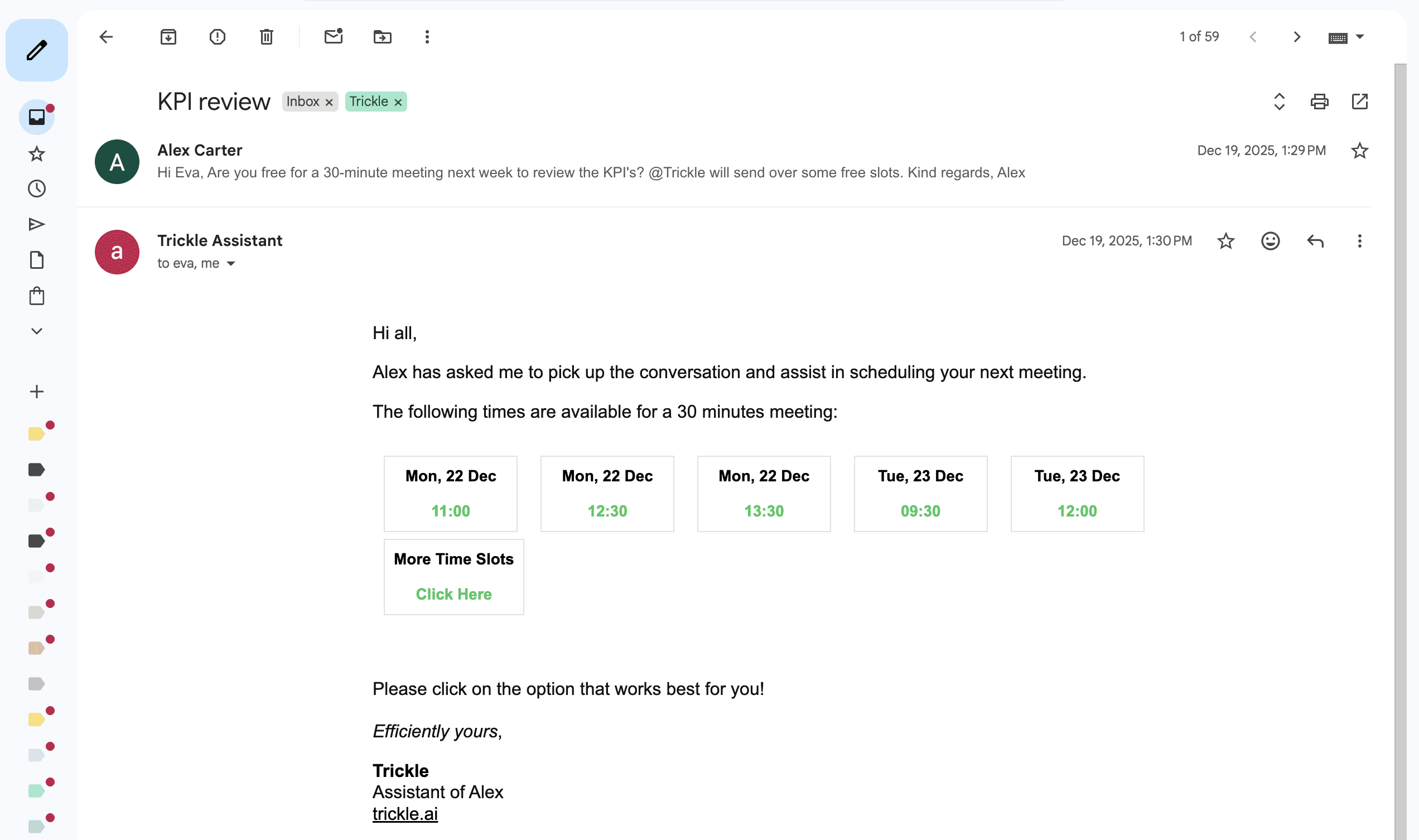The width and height of the screenshot is (1419, 840).
Task: Print the KPI review conversation
Action: pos(1319,102)
